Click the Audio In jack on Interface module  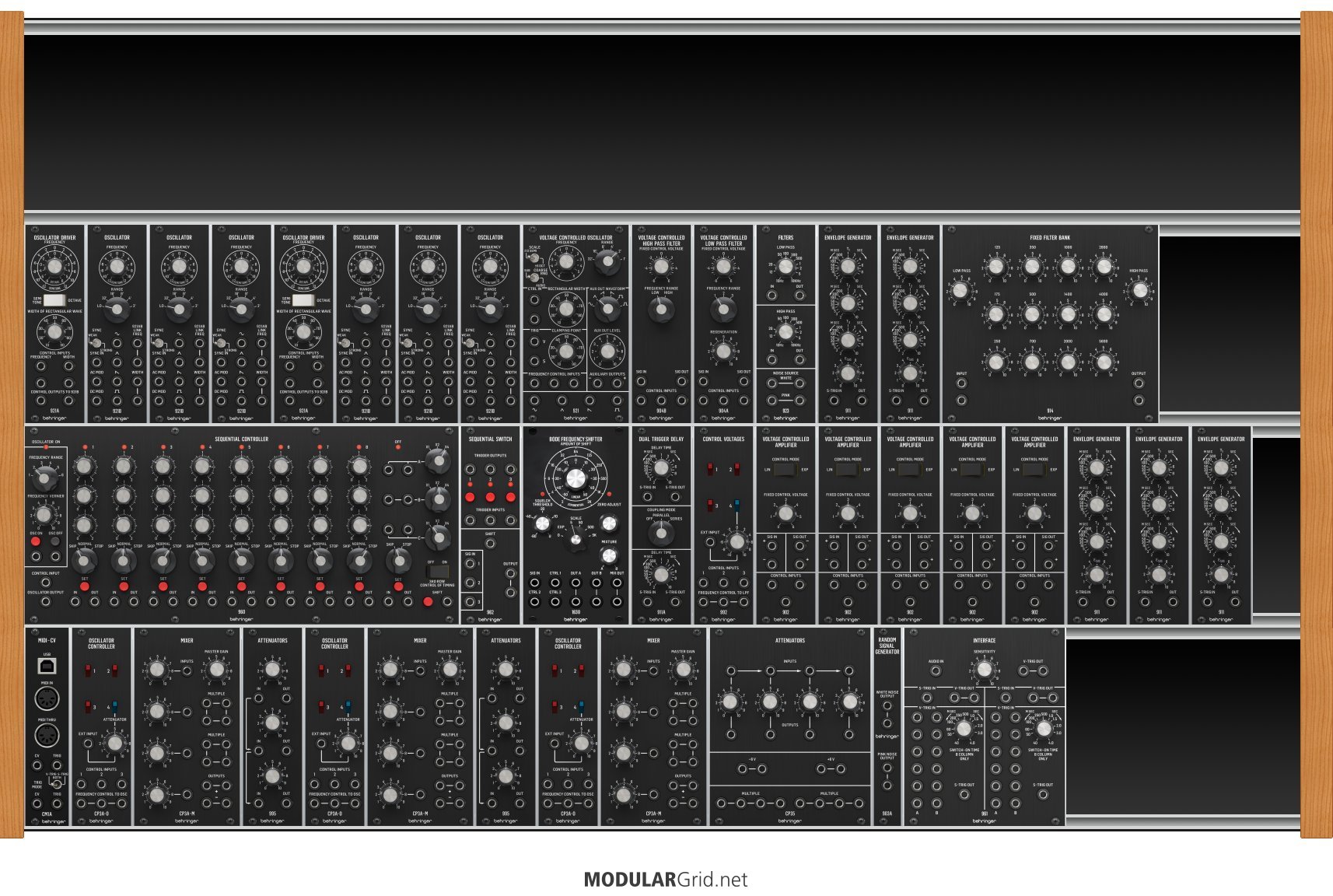click(x=936, y=670)
